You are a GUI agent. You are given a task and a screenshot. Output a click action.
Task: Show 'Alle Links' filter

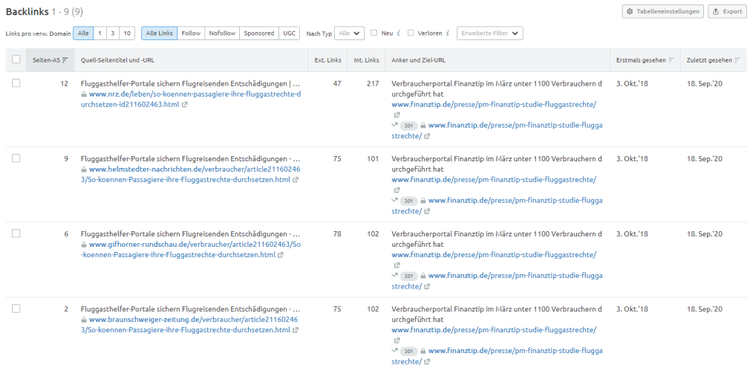pos(159,33)
